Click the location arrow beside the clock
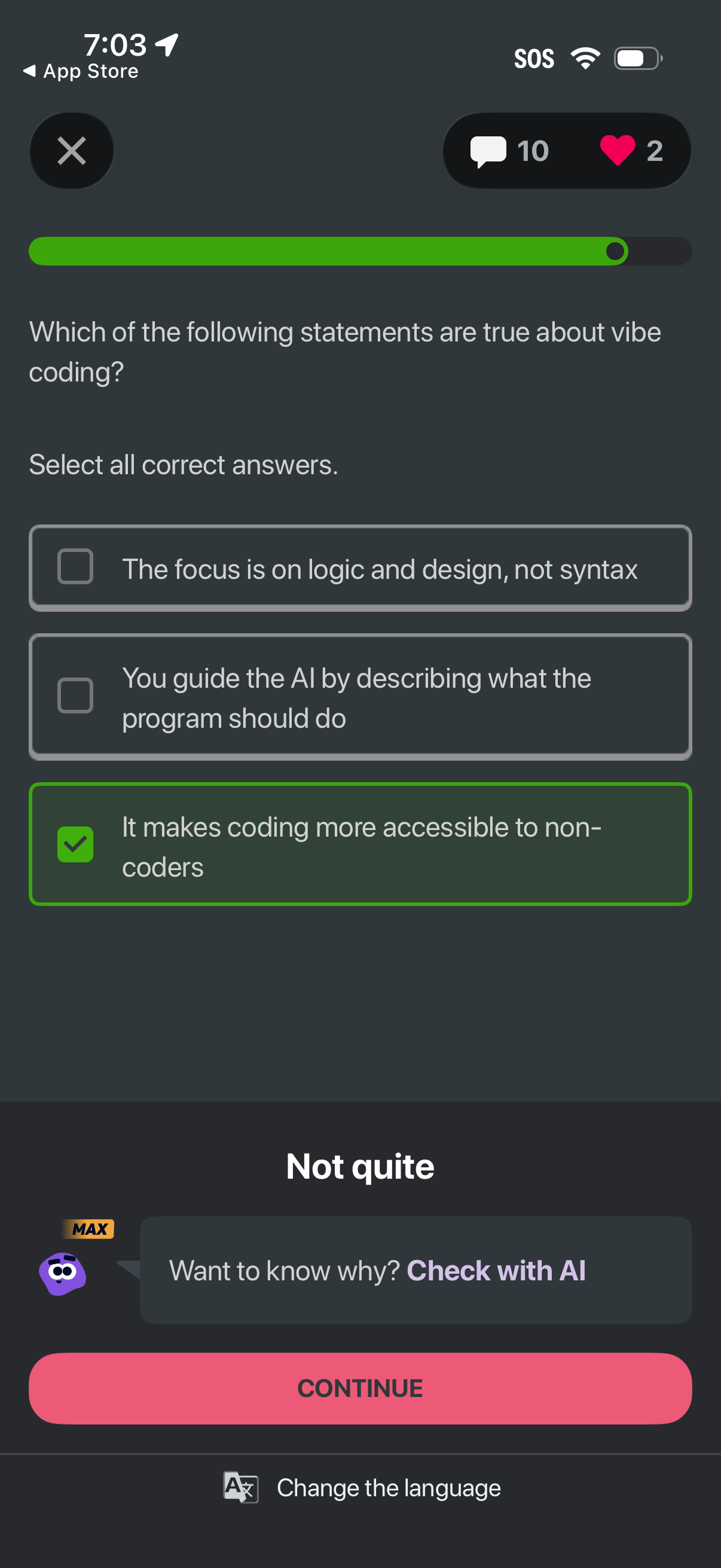 pyautogui.click(x=166, y=44)
